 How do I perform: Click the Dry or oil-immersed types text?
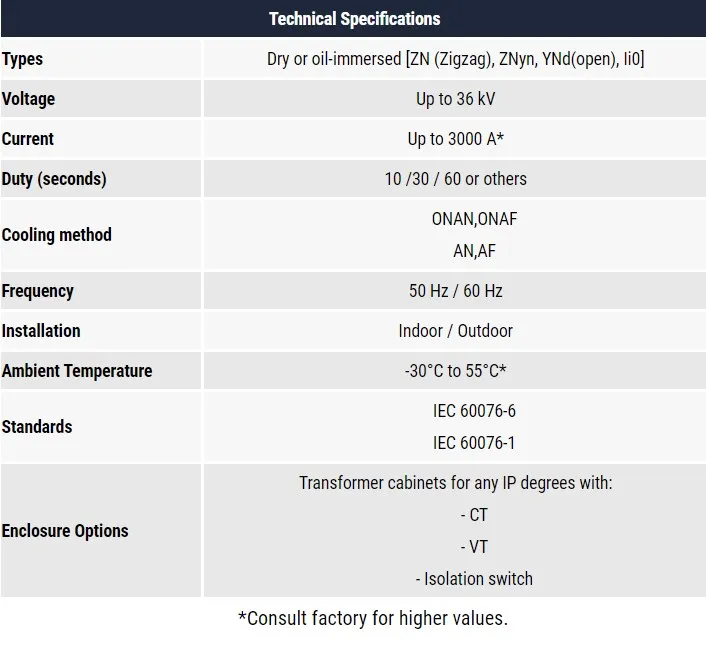pyautogui.click(x=455, y=59)
